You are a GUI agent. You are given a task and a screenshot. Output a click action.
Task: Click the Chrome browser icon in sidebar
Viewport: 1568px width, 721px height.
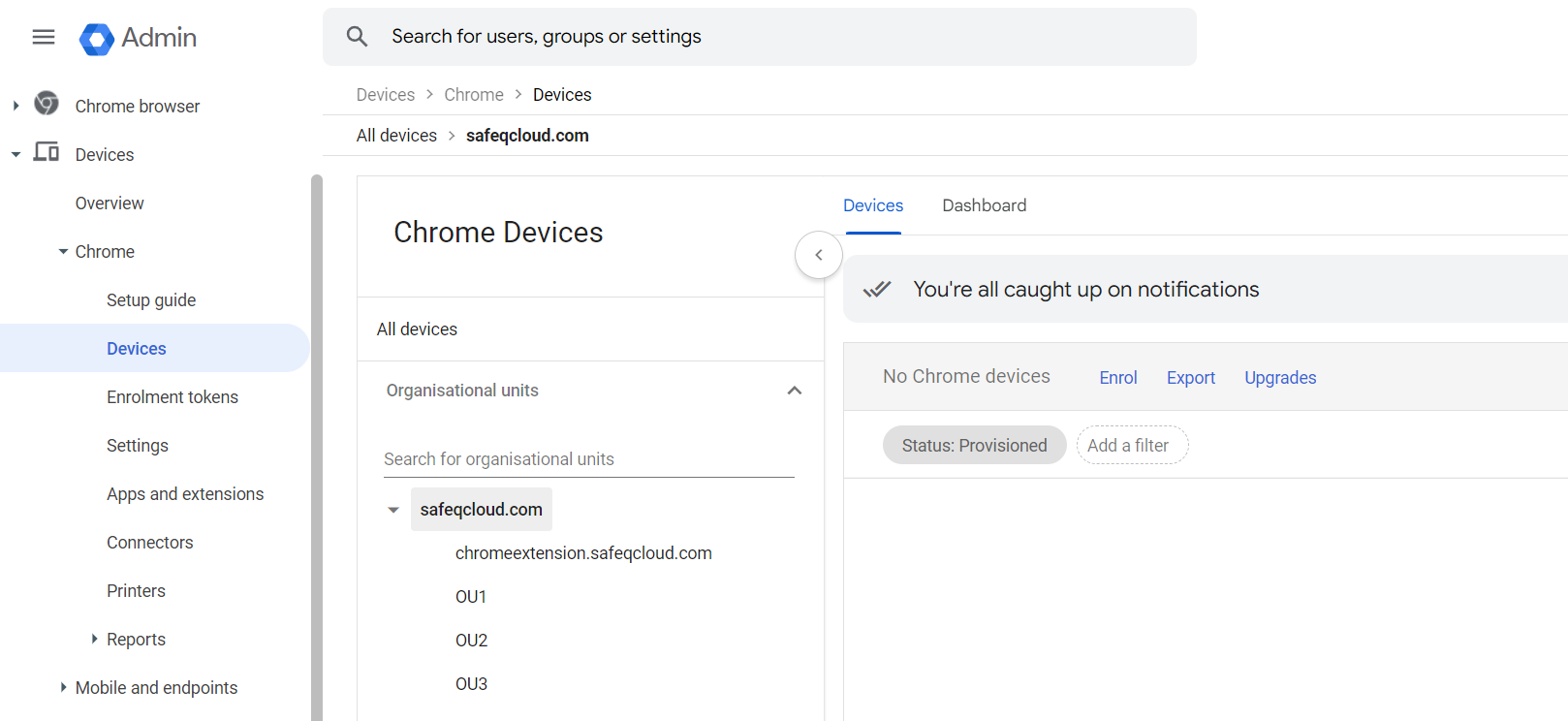47,104
